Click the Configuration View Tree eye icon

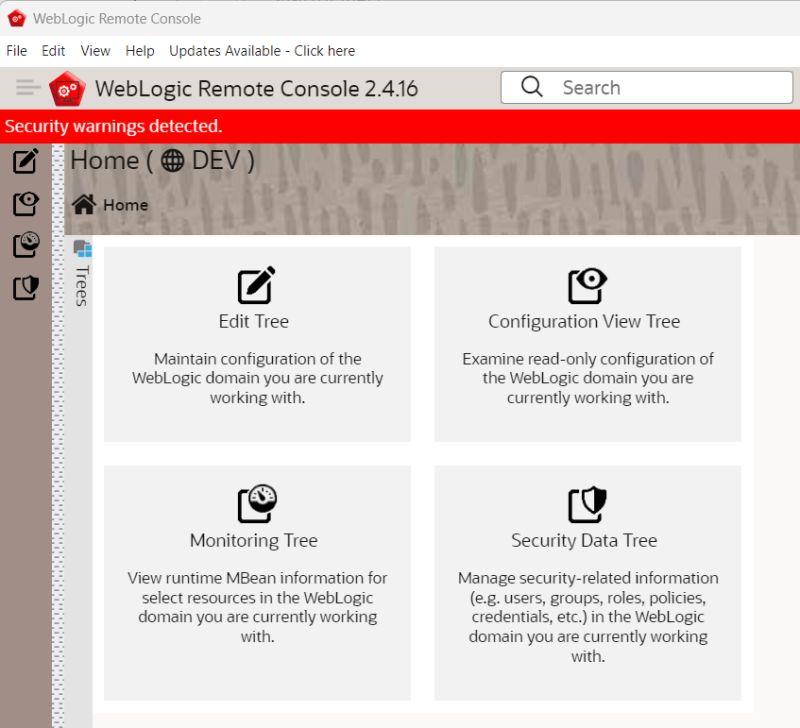(x=587, y=285)
